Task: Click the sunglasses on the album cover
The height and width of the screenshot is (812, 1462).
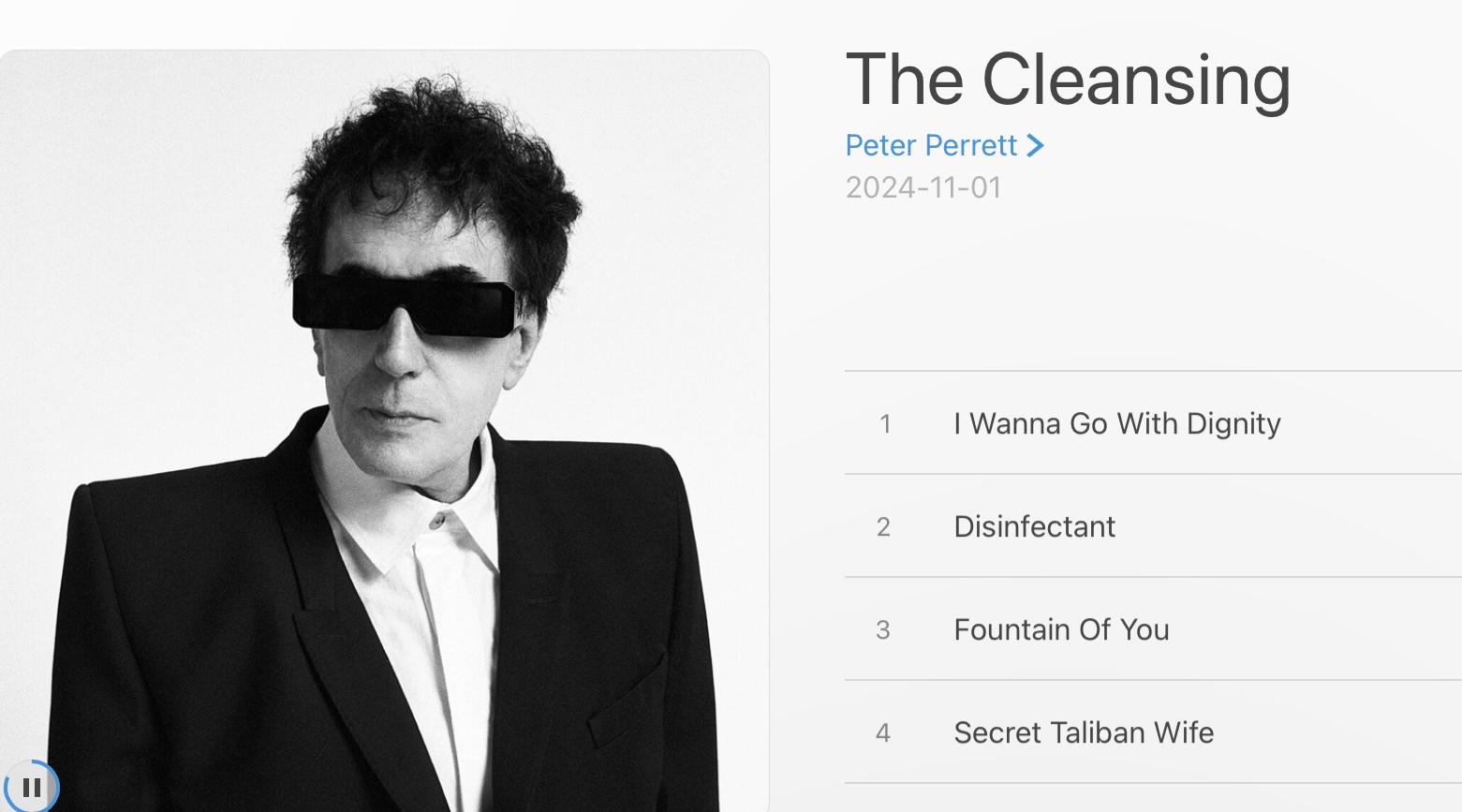Action: pyautogui.click(x=404, y=305)
